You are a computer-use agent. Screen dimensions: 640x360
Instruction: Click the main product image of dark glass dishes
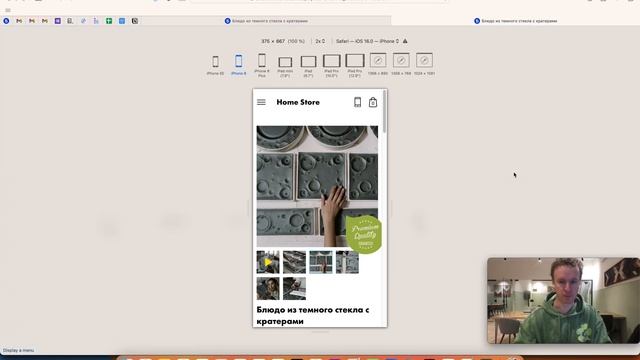coord(317,186)
